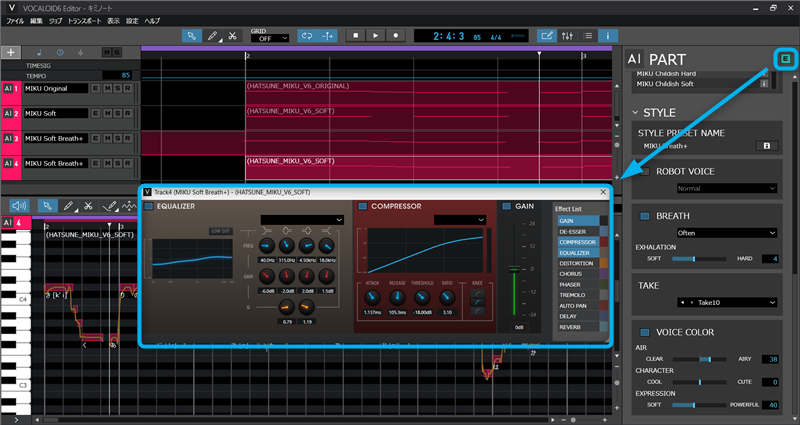The width and height of the screenshot is (800, 425).
Task: Start playback with the play button
Action: 376,36
